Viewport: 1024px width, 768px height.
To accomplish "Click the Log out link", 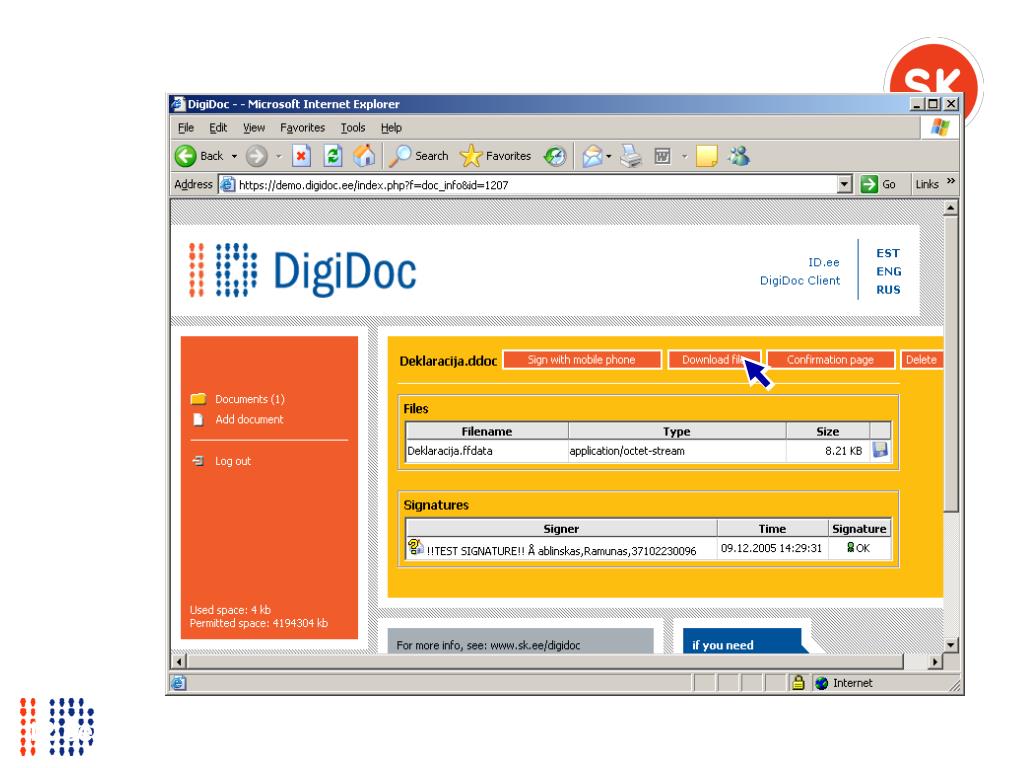I will click(x=233, y=461).
